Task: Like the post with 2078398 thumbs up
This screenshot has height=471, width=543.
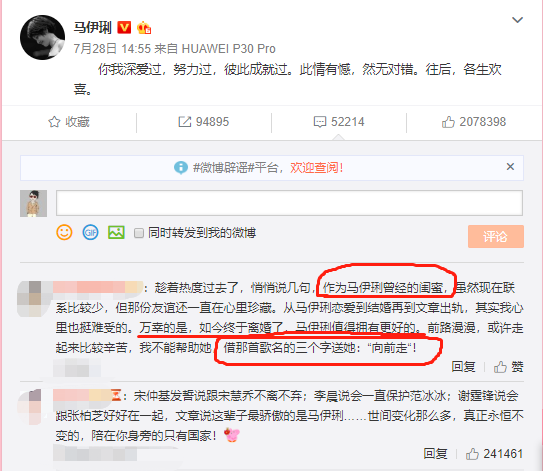Action: [474, 122]
